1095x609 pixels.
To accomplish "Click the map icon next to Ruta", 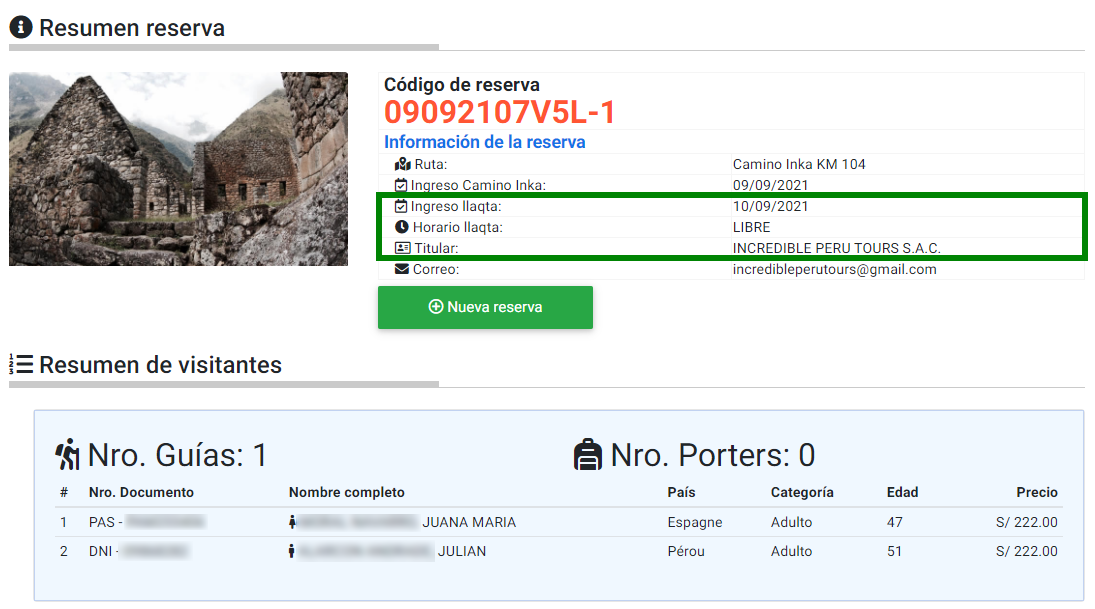I will 402,164.
